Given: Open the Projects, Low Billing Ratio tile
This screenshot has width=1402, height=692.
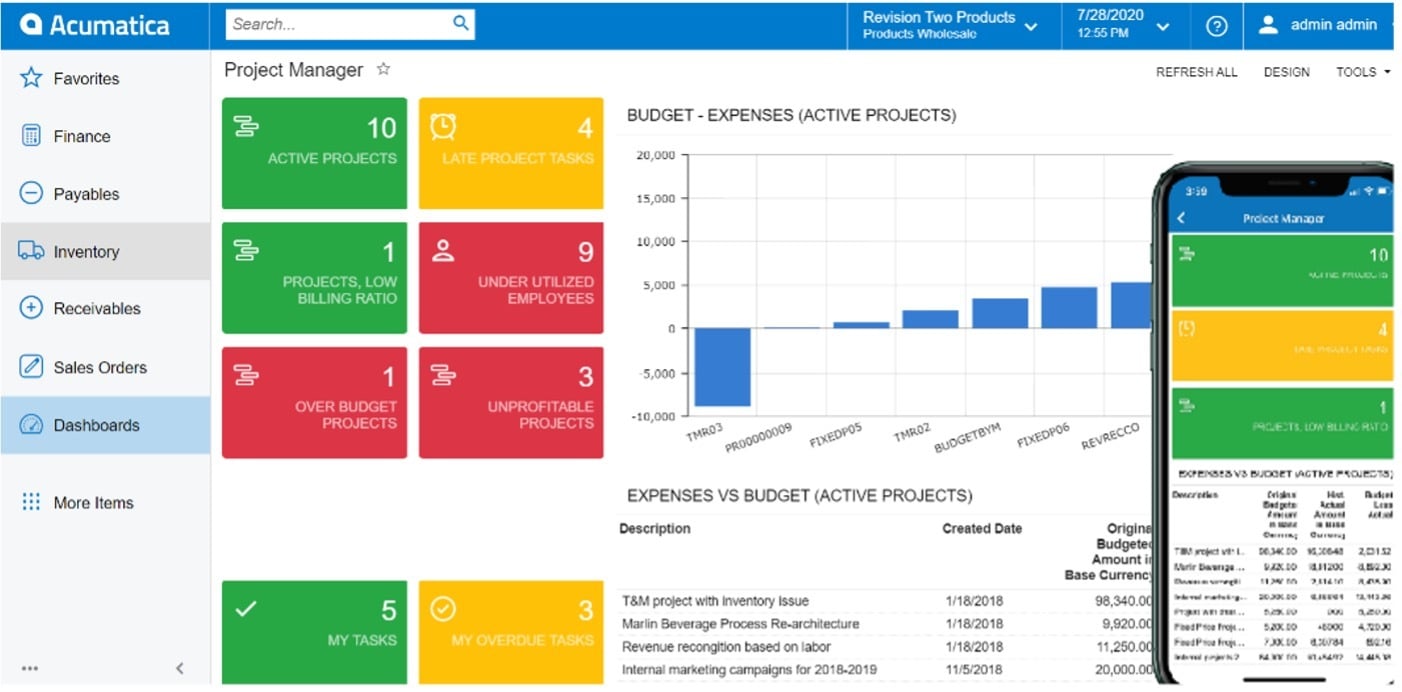Looking at the screenshot, I should coord(314,278).
